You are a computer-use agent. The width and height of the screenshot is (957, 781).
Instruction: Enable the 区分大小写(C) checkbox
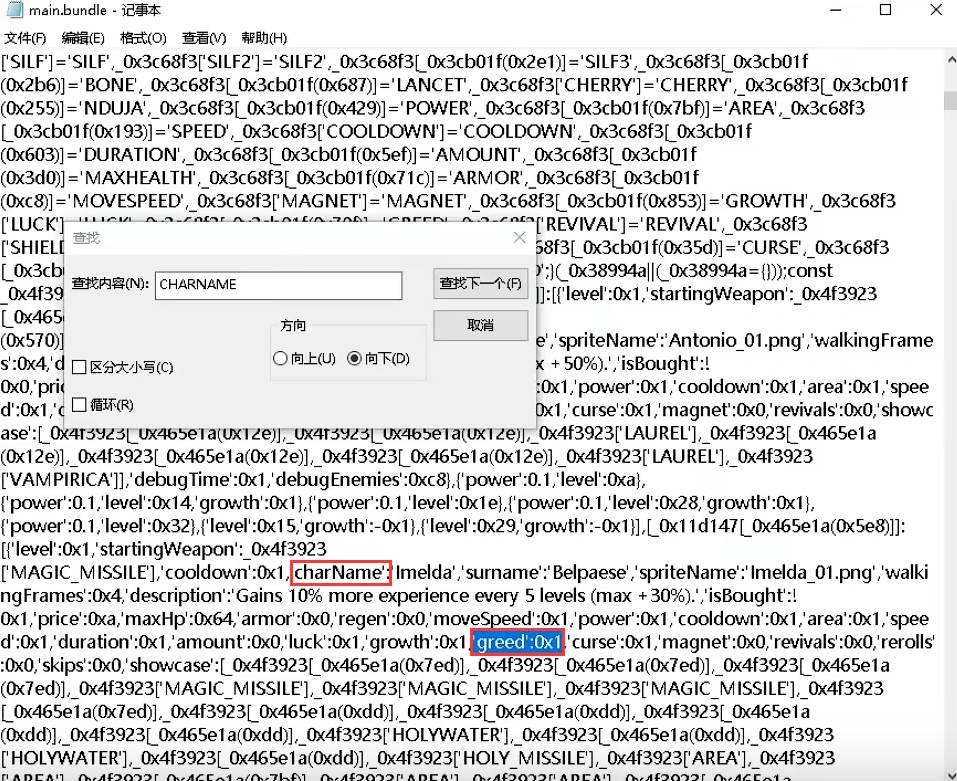click(80, 368)
